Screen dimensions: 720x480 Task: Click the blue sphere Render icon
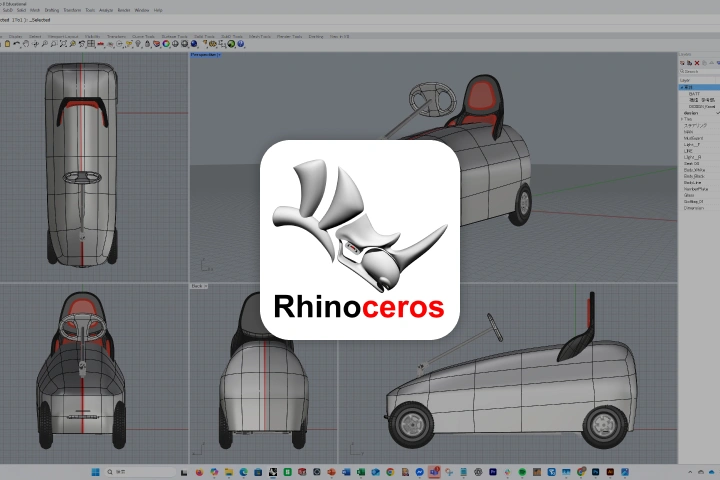tap(194, 44)
